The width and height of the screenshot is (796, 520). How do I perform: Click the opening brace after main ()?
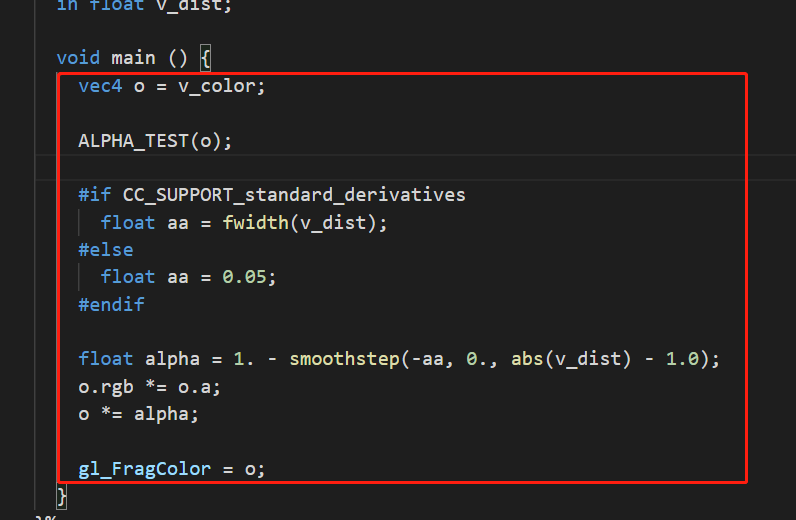[x=204, y=58]
